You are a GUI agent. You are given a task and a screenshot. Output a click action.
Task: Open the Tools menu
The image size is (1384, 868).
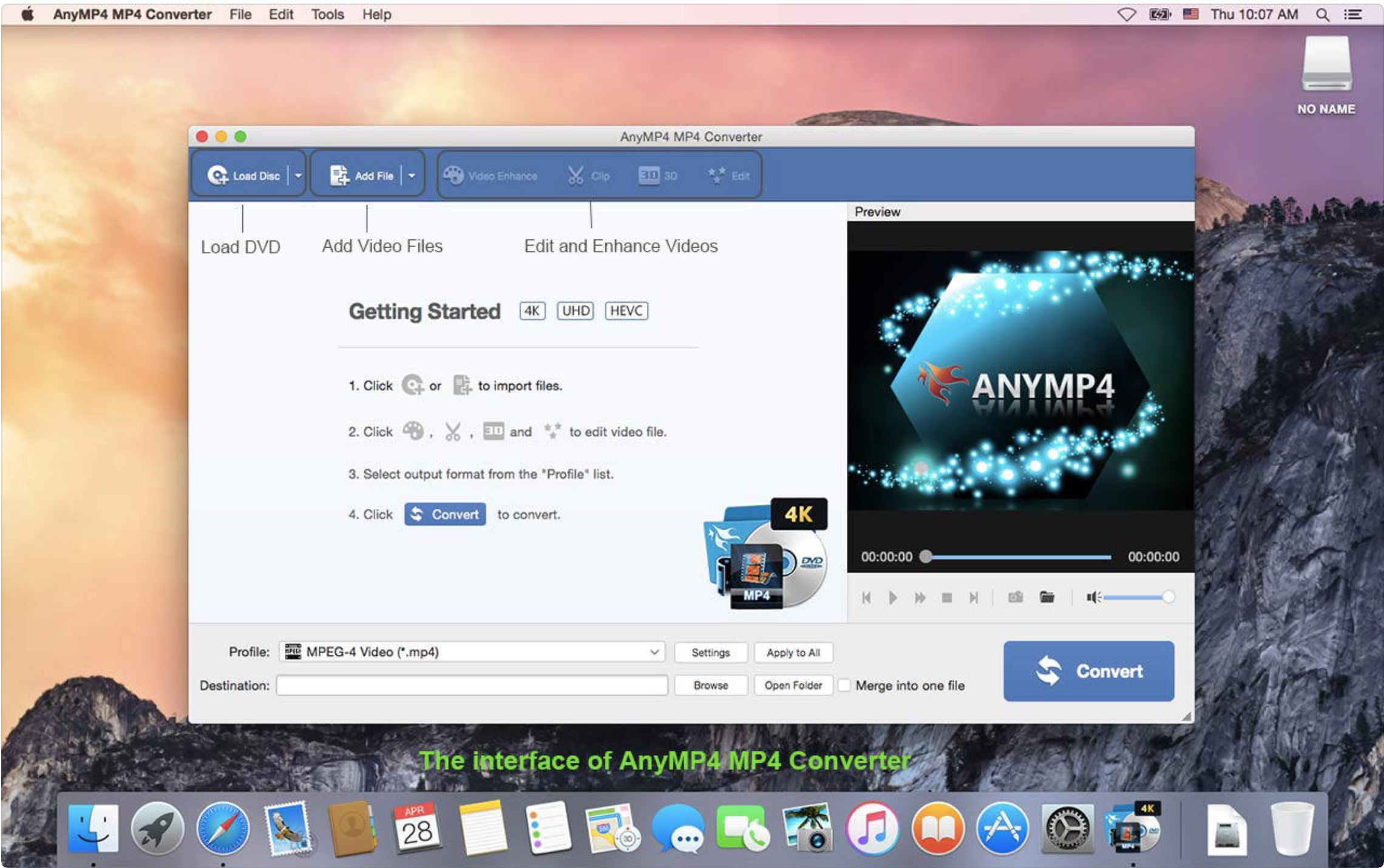click(x=327, y=14)
